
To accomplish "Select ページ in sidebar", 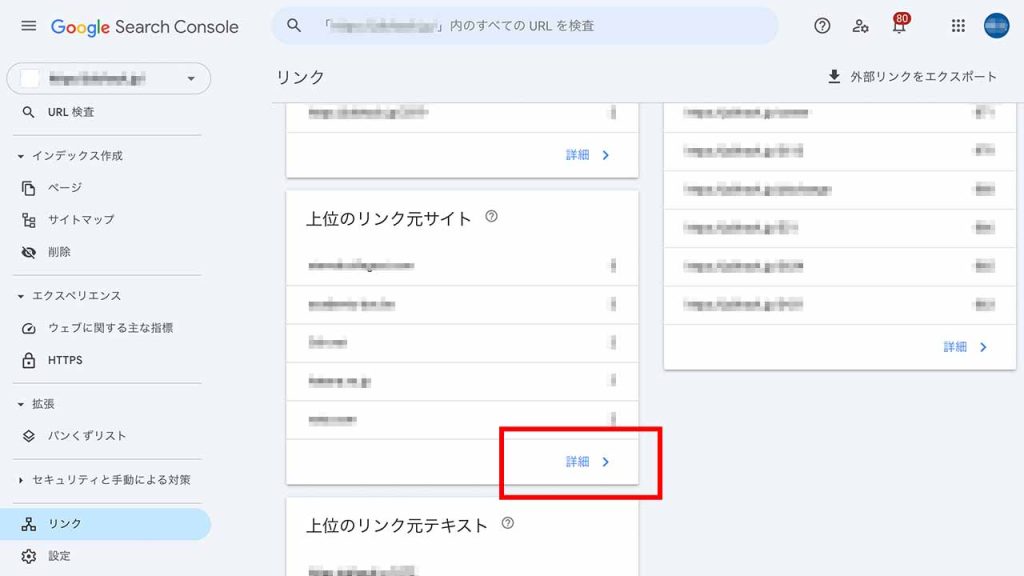I will (x=65, y=188).
